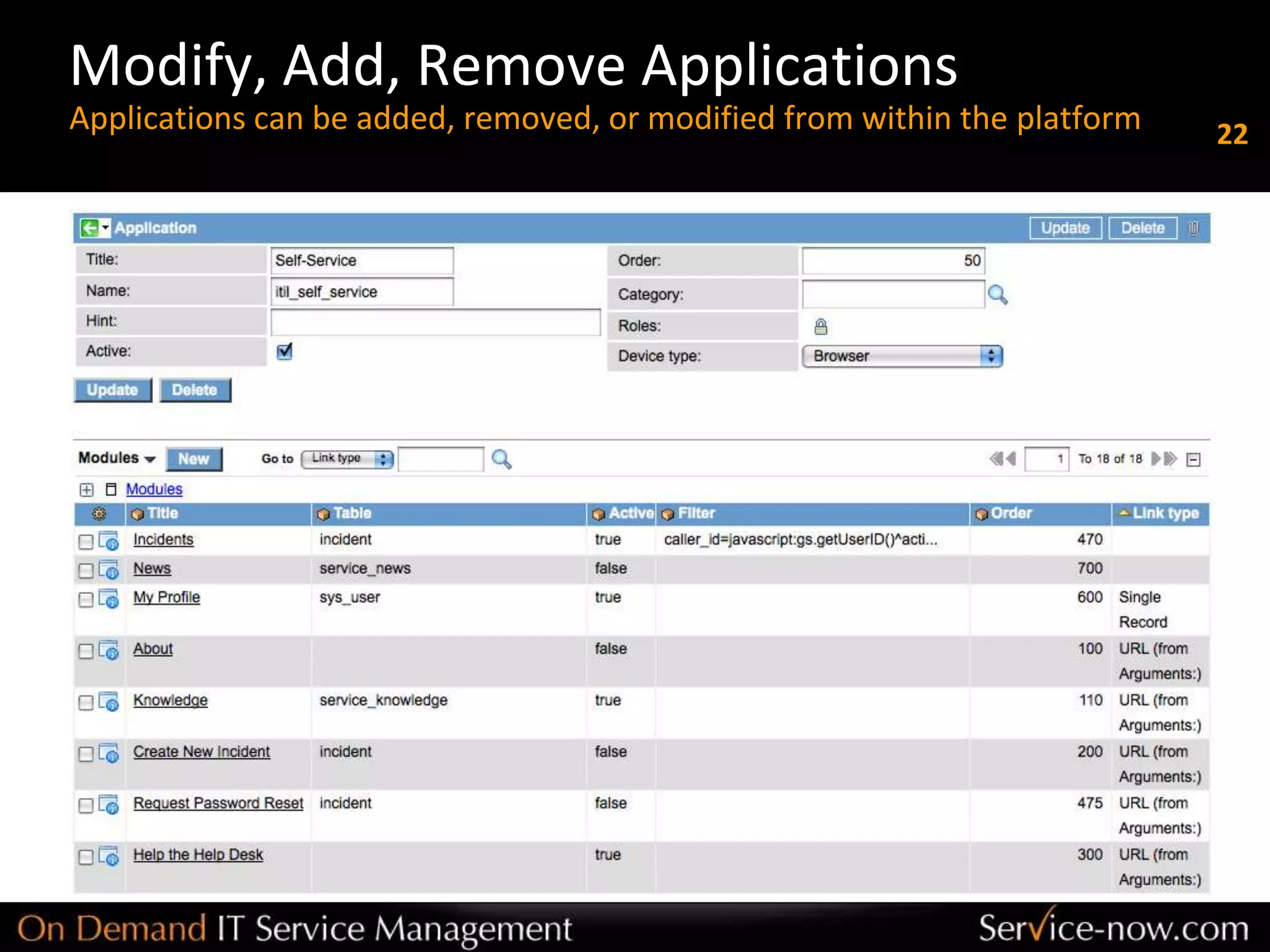Open preview icon for Knowledge row

pos(109,701)
